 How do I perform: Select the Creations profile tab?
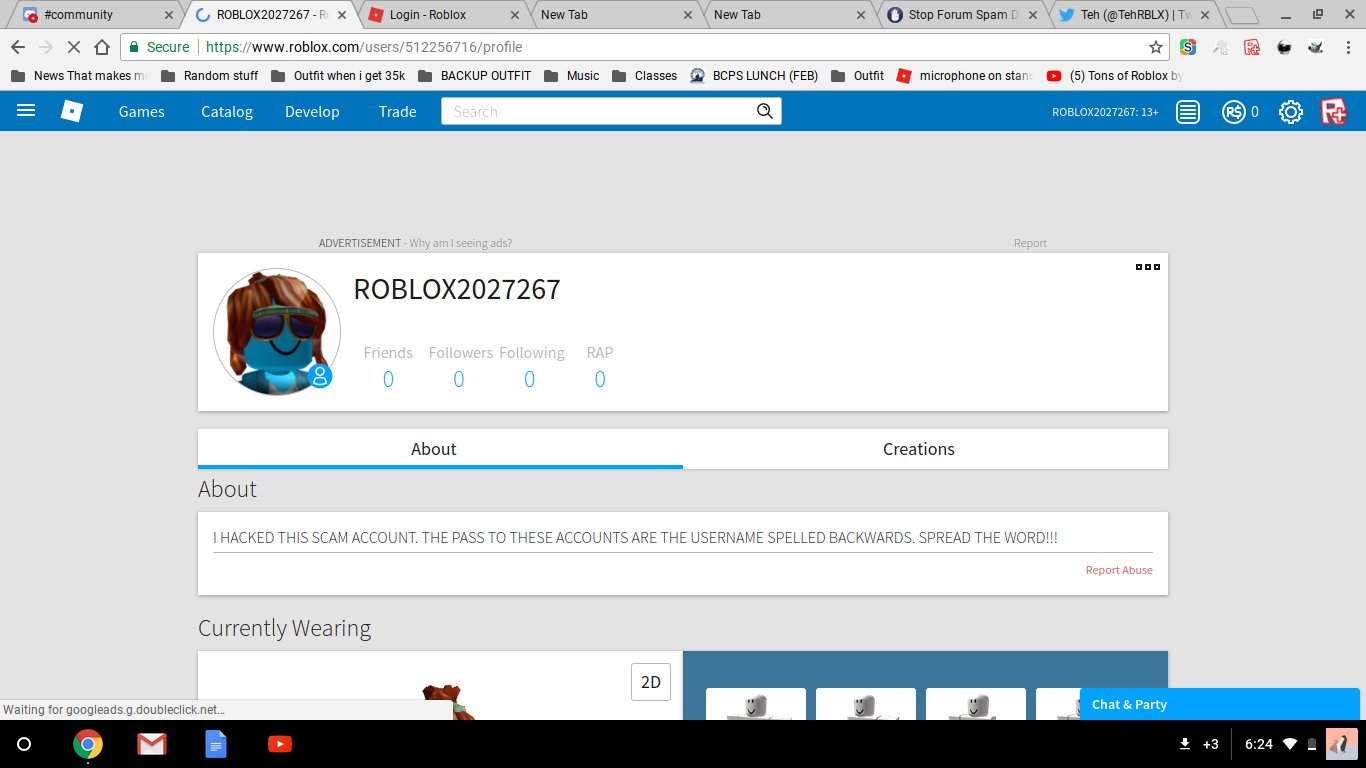(925, 449)
